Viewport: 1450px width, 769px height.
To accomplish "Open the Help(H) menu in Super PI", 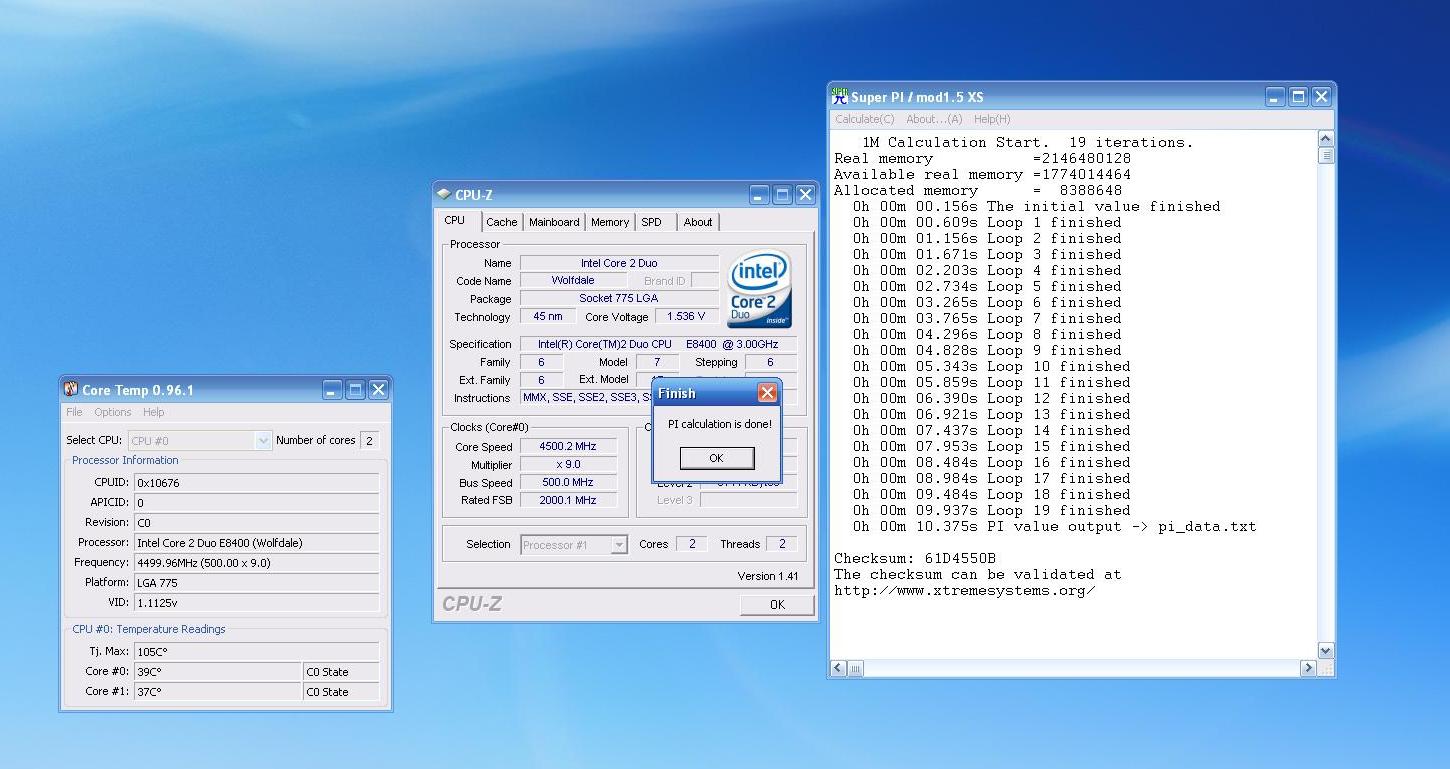I will (x=992, y=119).
